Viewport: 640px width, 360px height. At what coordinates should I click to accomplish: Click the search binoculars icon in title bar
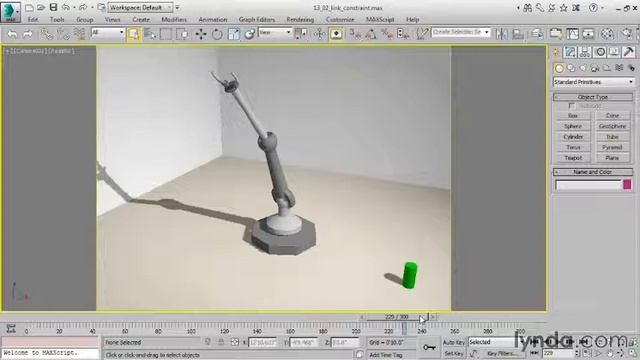(528, 7)
